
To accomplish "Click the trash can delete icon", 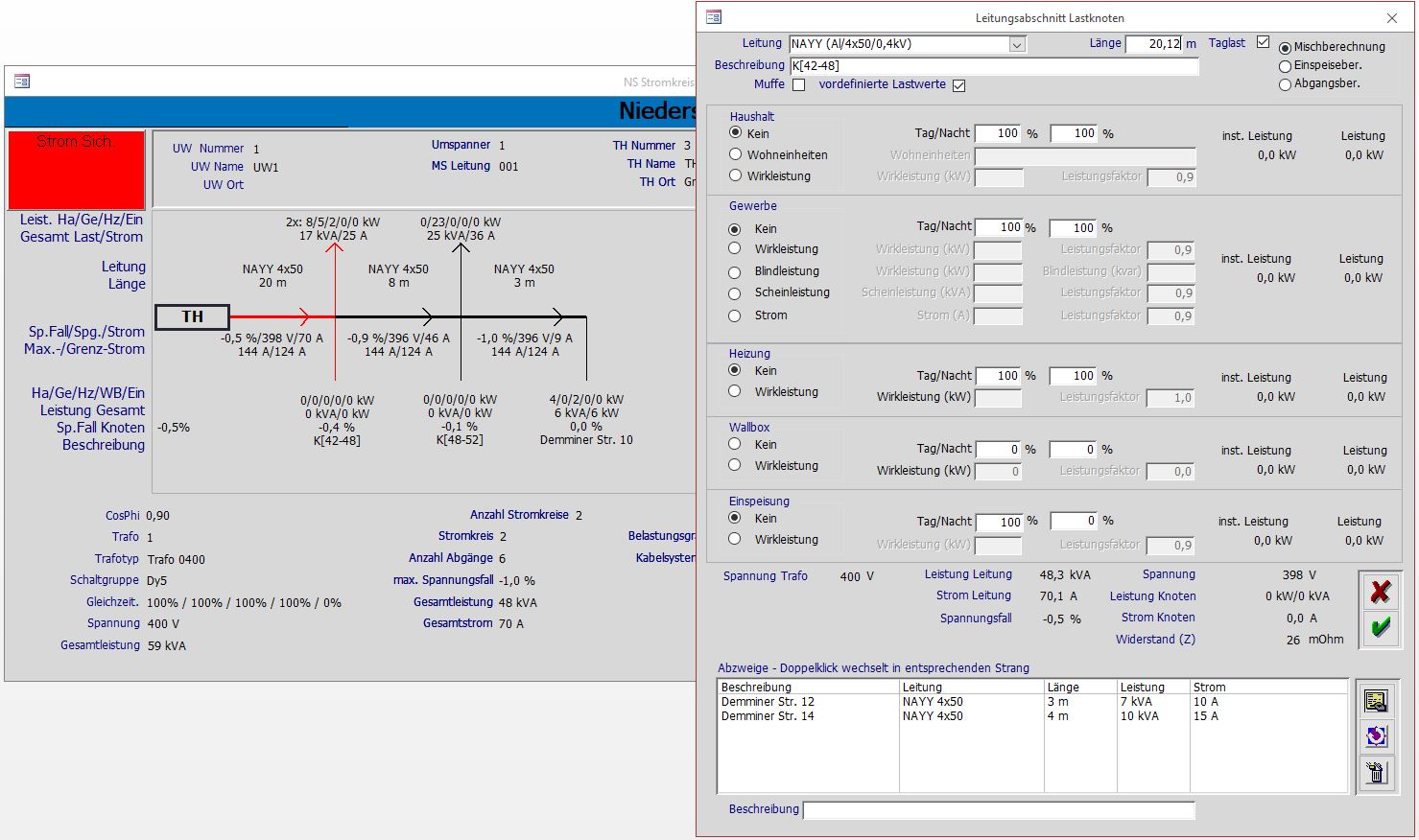I will [1375, 772].
